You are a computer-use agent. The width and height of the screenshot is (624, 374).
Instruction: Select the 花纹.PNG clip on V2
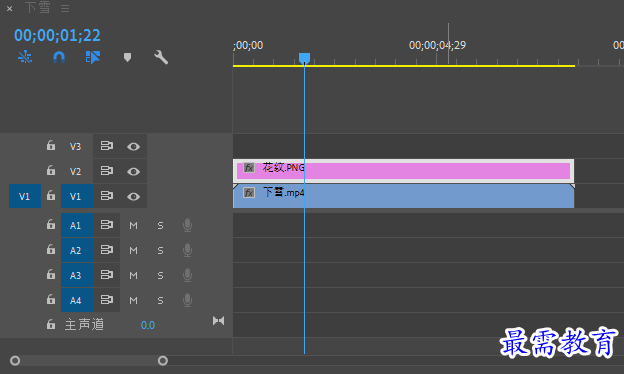pos(404,171)
